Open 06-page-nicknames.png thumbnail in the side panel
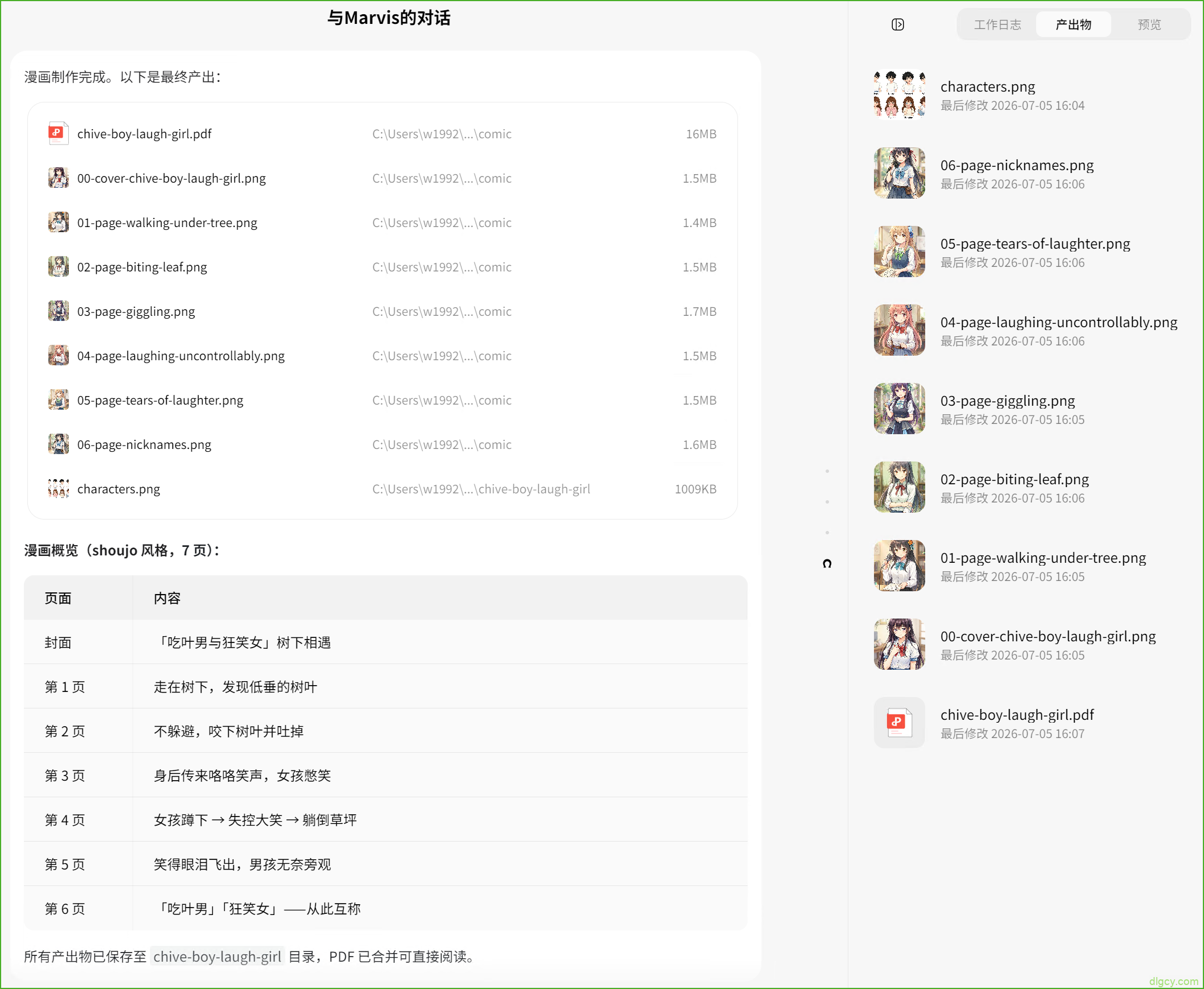The image size is (1204, 989). (x=899, y=173)
